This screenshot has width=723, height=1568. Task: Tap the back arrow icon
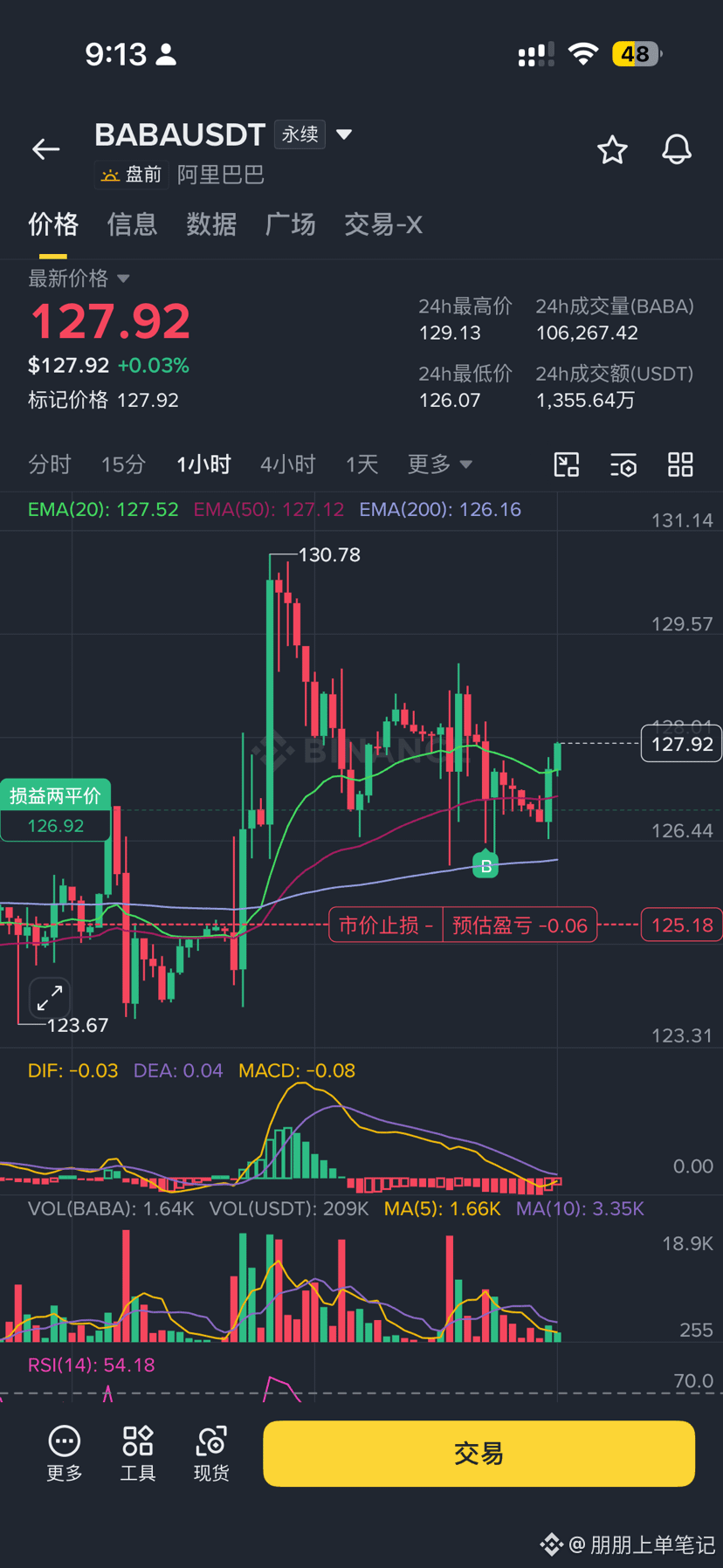point(45,149)
